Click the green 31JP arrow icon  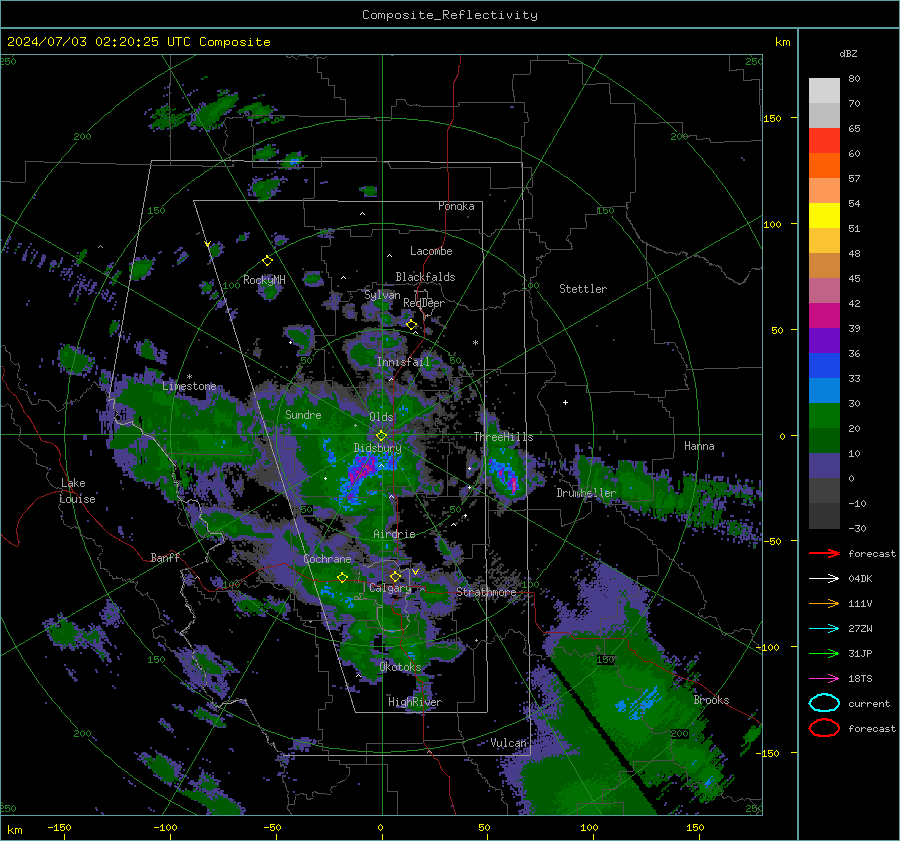824,653
